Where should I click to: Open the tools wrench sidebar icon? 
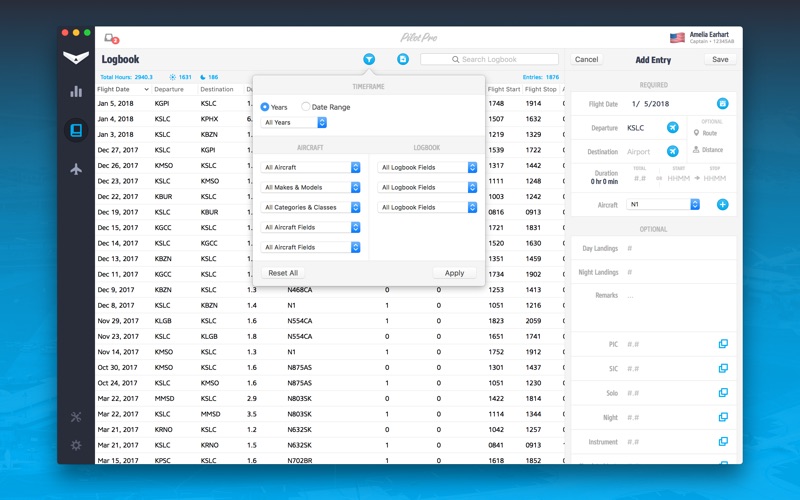pyautogui.click(x=76, y=417)
